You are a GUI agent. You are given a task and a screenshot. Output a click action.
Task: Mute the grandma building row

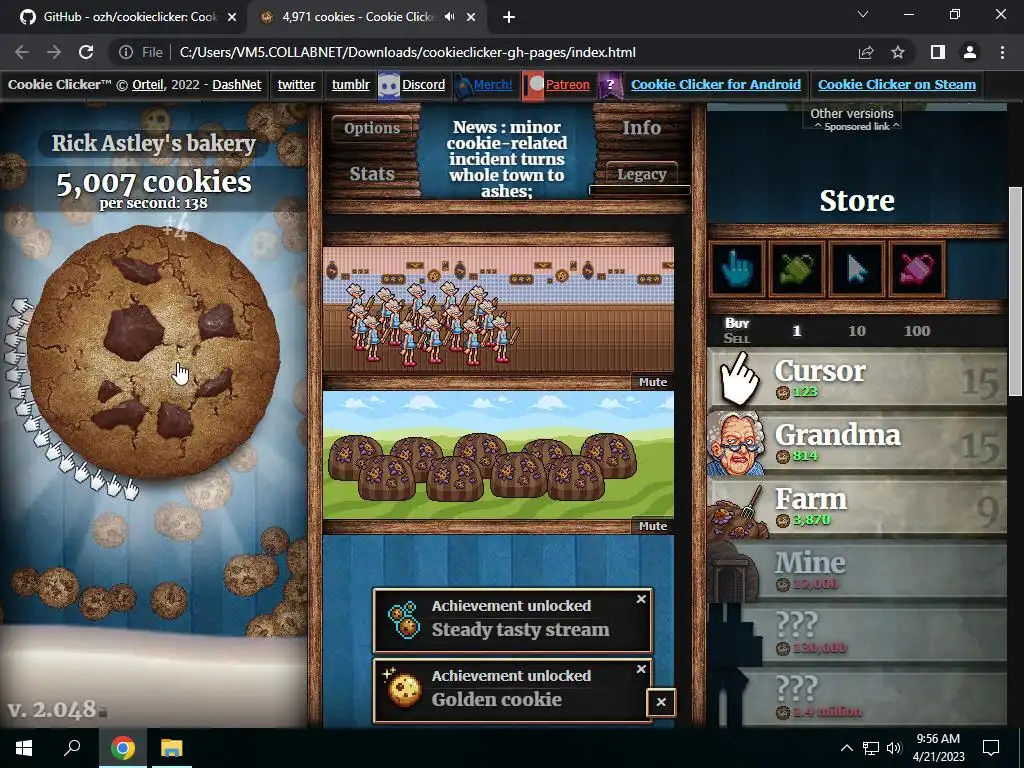(652, 382)
